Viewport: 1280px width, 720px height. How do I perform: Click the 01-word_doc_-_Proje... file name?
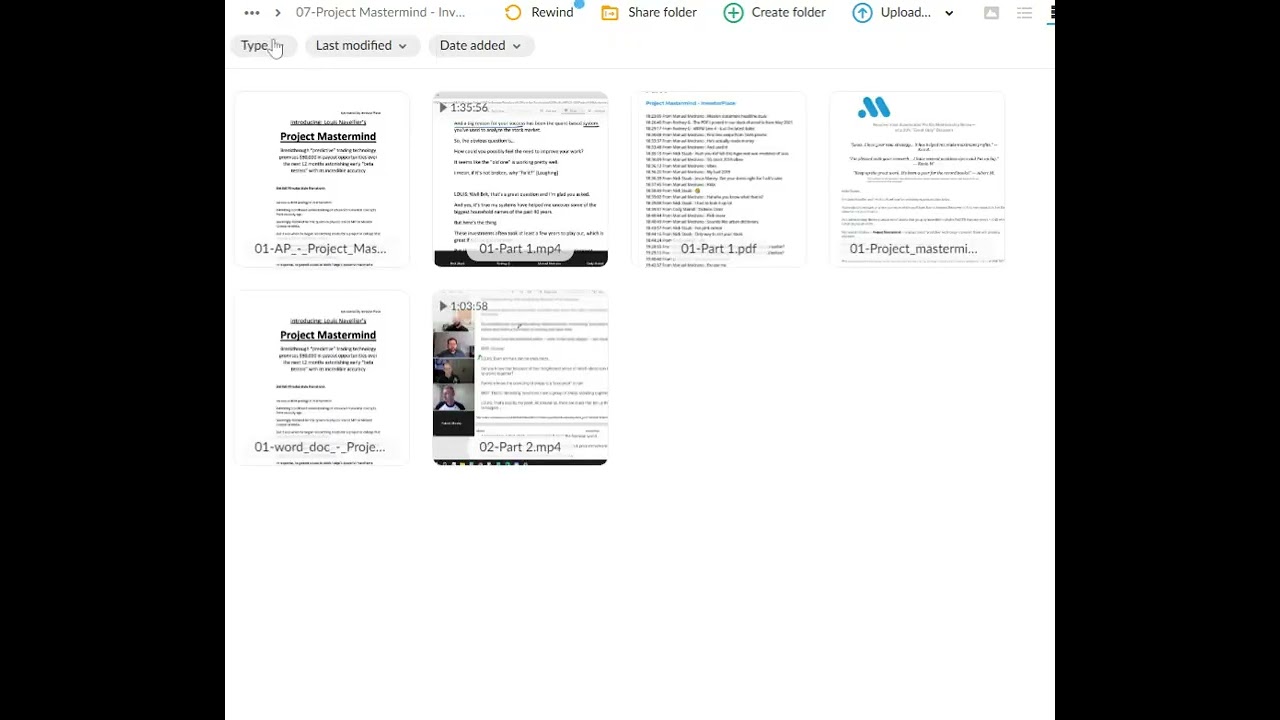pyautogui.click(x=320, y=447)
